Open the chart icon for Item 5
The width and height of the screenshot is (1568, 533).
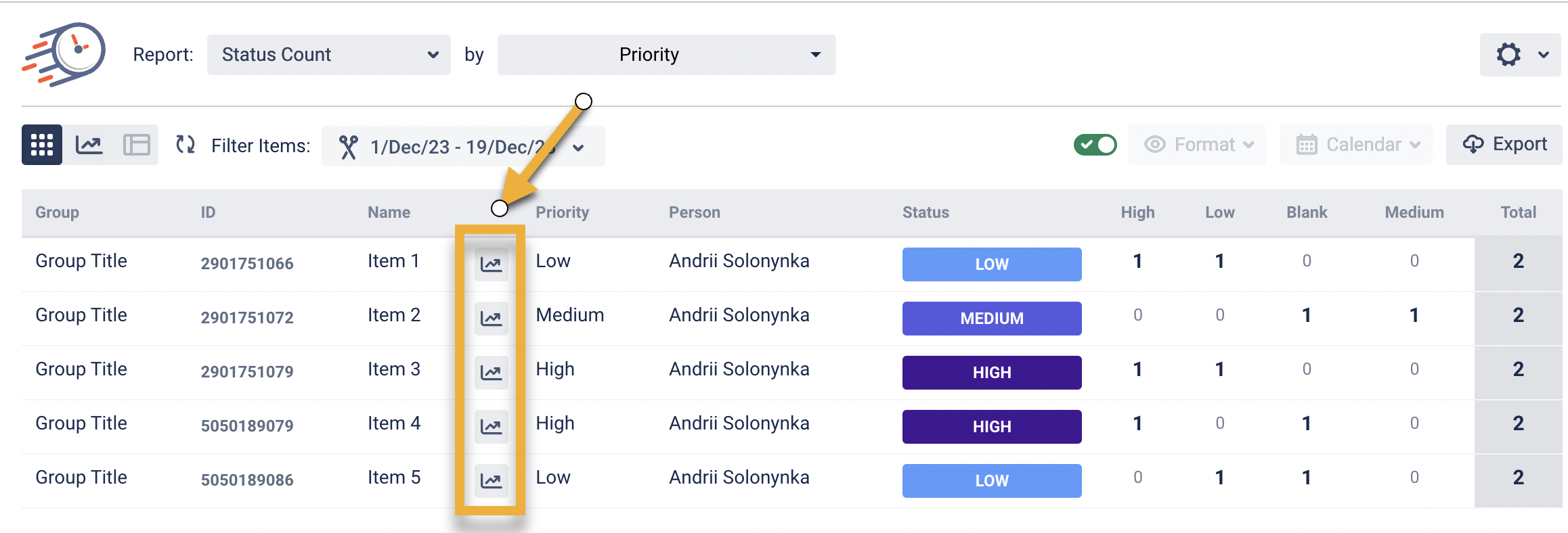491,480
